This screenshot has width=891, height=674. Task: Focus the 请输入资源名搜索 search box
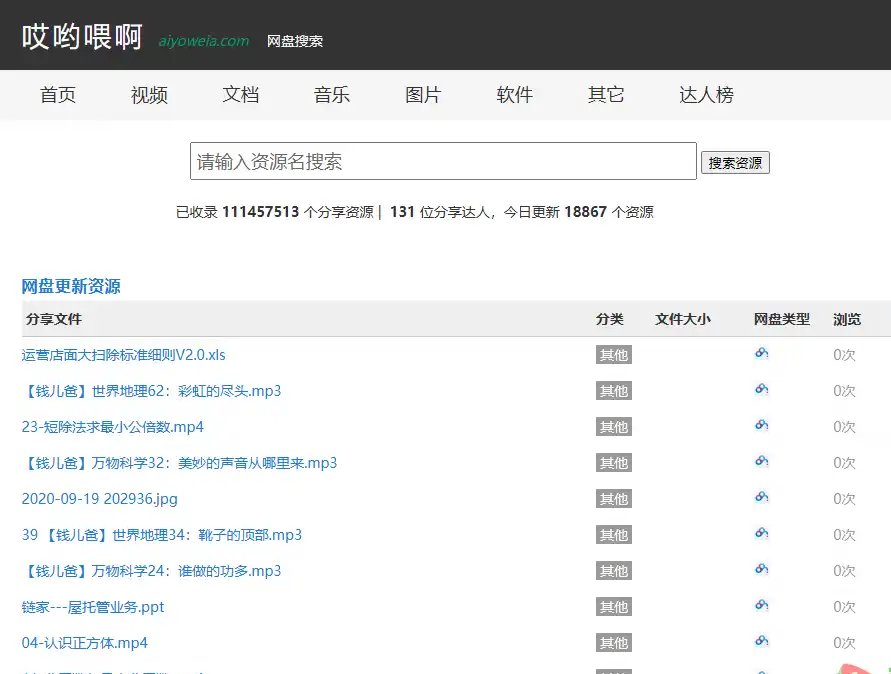(443, 161)
